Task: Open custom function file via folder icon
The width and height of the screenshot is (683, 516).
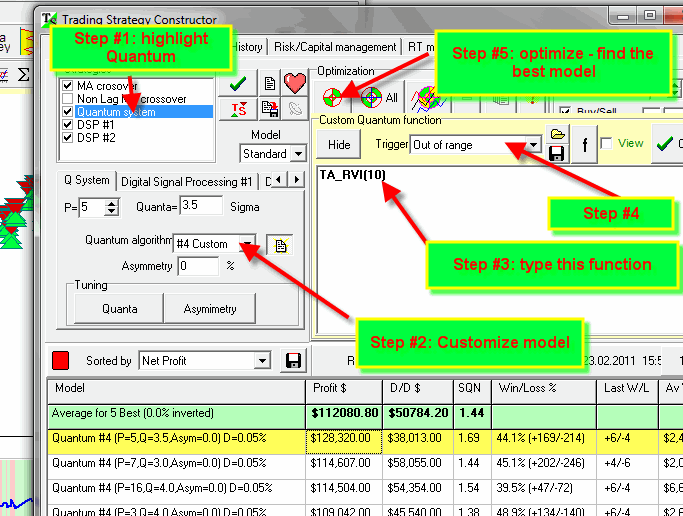Action: point(559,135)
